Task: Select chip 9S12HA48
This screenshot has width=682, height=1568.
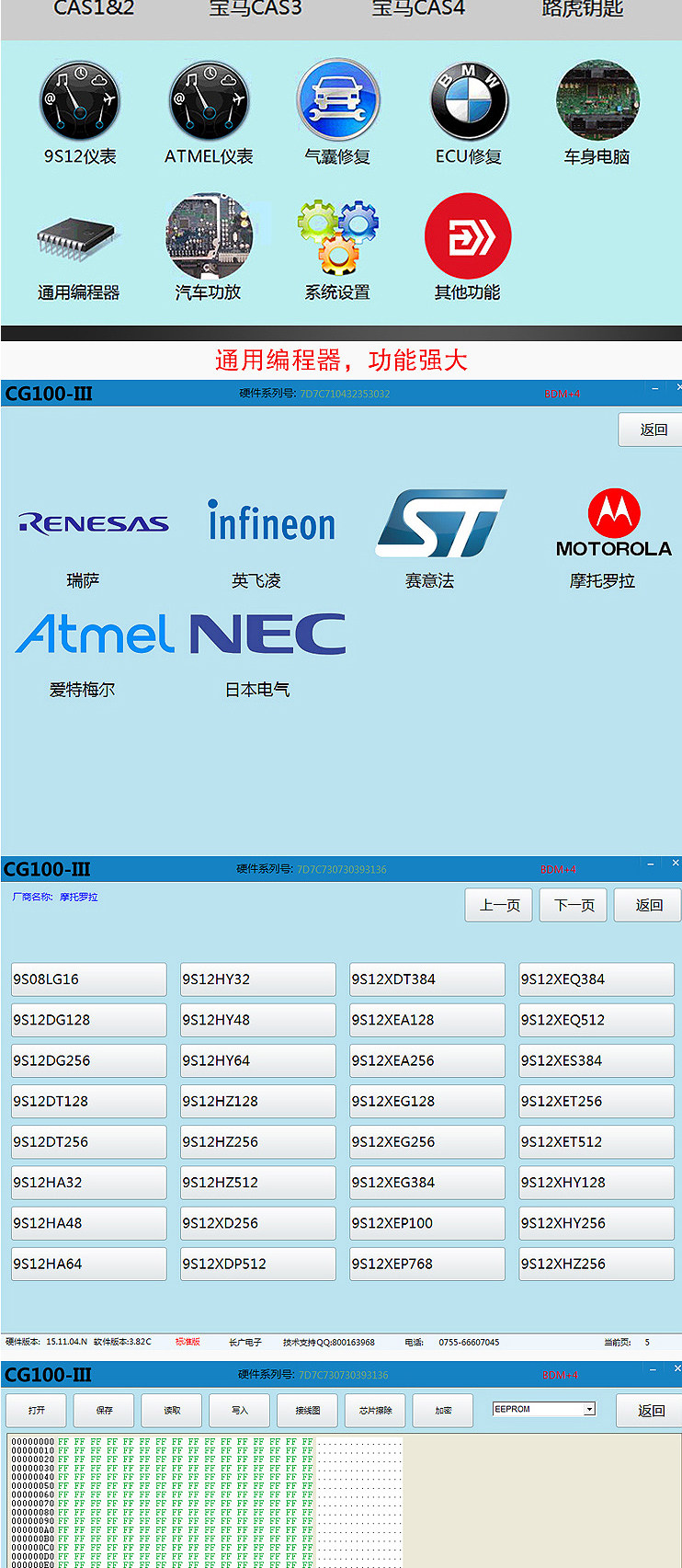Action: click(x=89, y=1223)
